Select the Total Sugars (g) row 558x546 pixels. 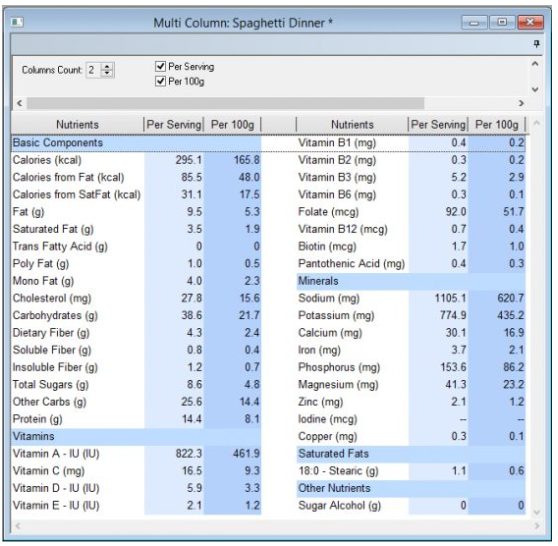[136, 384]
